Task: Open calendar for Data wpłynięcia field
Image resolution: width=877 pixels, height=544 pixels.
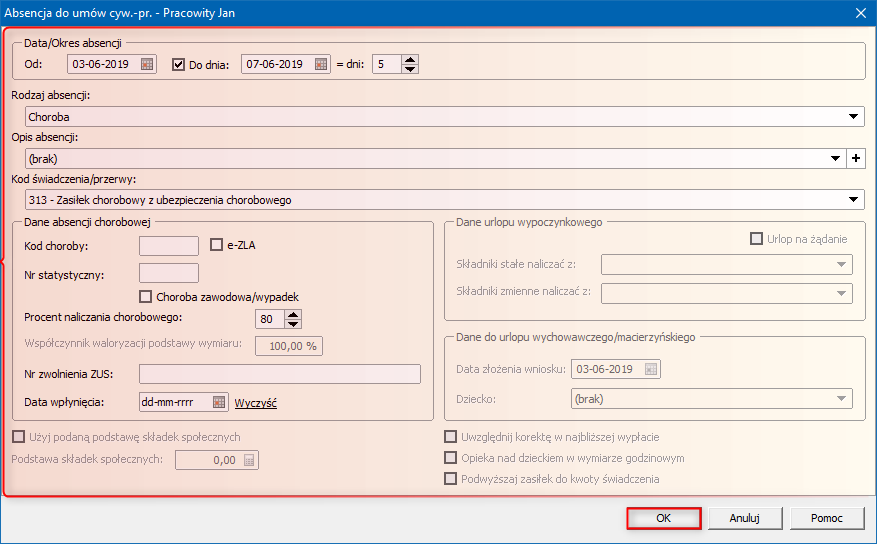Action: click(x=219, y=402)
